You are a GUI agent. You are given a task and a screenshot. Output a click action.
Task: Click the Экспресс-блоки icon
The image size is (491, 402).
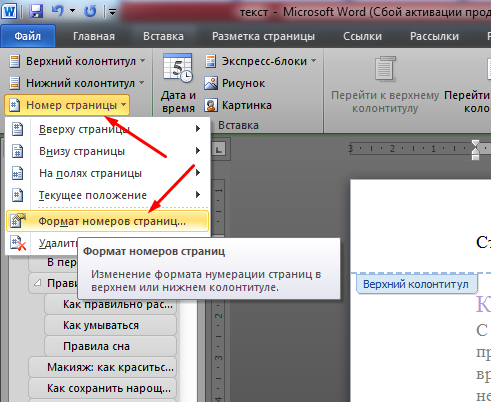pos(210,61)
